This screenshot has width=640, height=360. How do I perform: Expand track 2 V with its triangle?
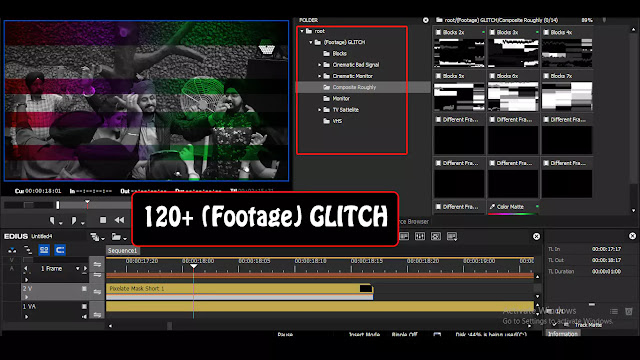[27, 297]
